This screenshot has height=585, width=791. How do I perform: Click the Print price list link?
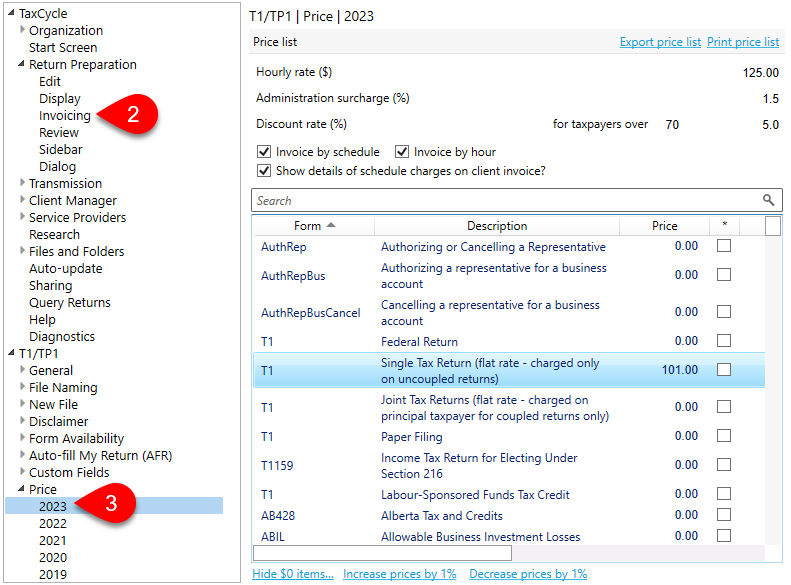coord(743,42)
